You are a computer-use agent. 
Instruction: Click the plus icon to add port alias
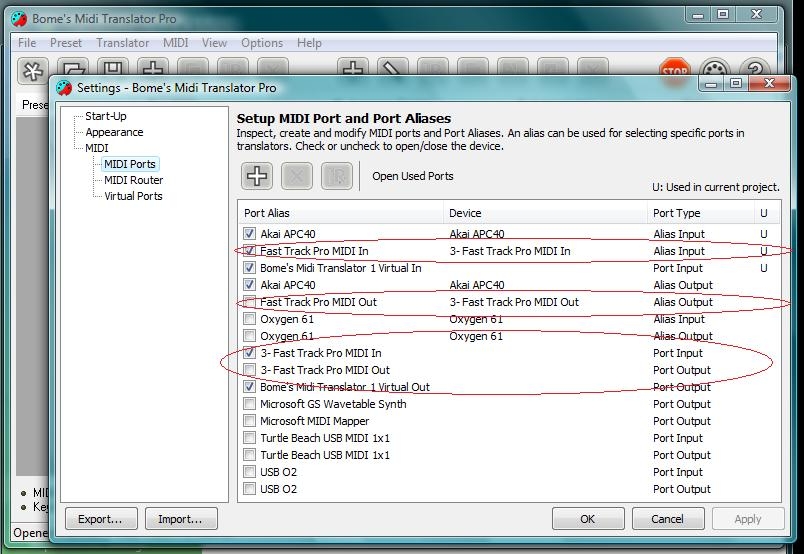pyautogui.click(x=257, y=176)
